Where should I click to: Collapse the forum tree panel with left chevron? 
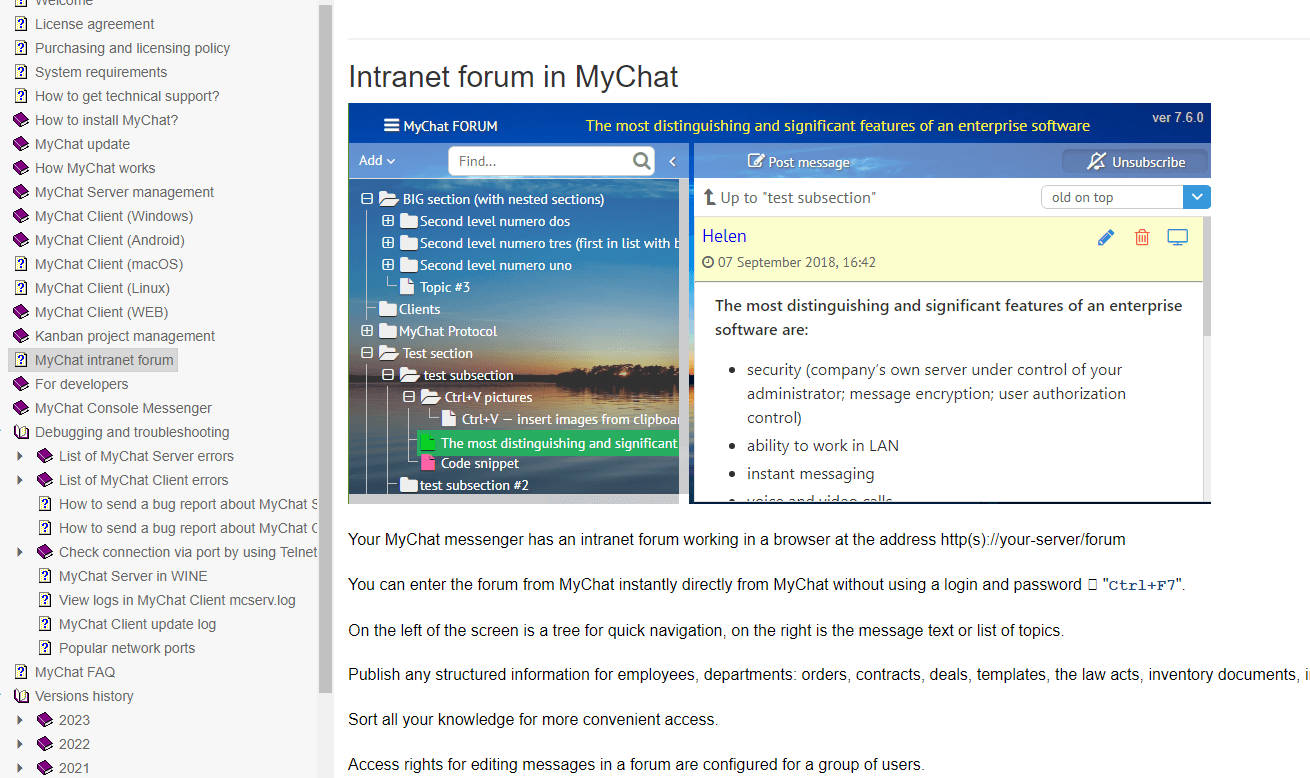click(672, 161)
